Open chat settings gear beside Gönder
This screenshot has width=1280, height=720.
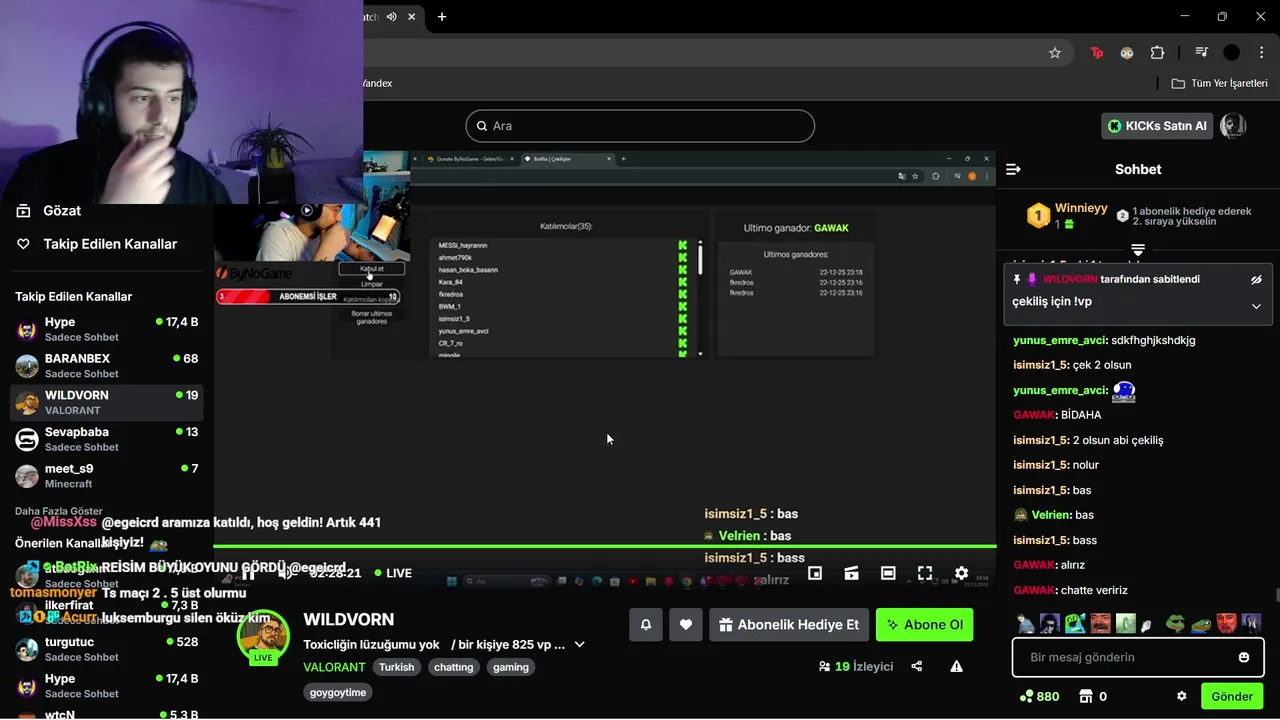(1181, 696)
